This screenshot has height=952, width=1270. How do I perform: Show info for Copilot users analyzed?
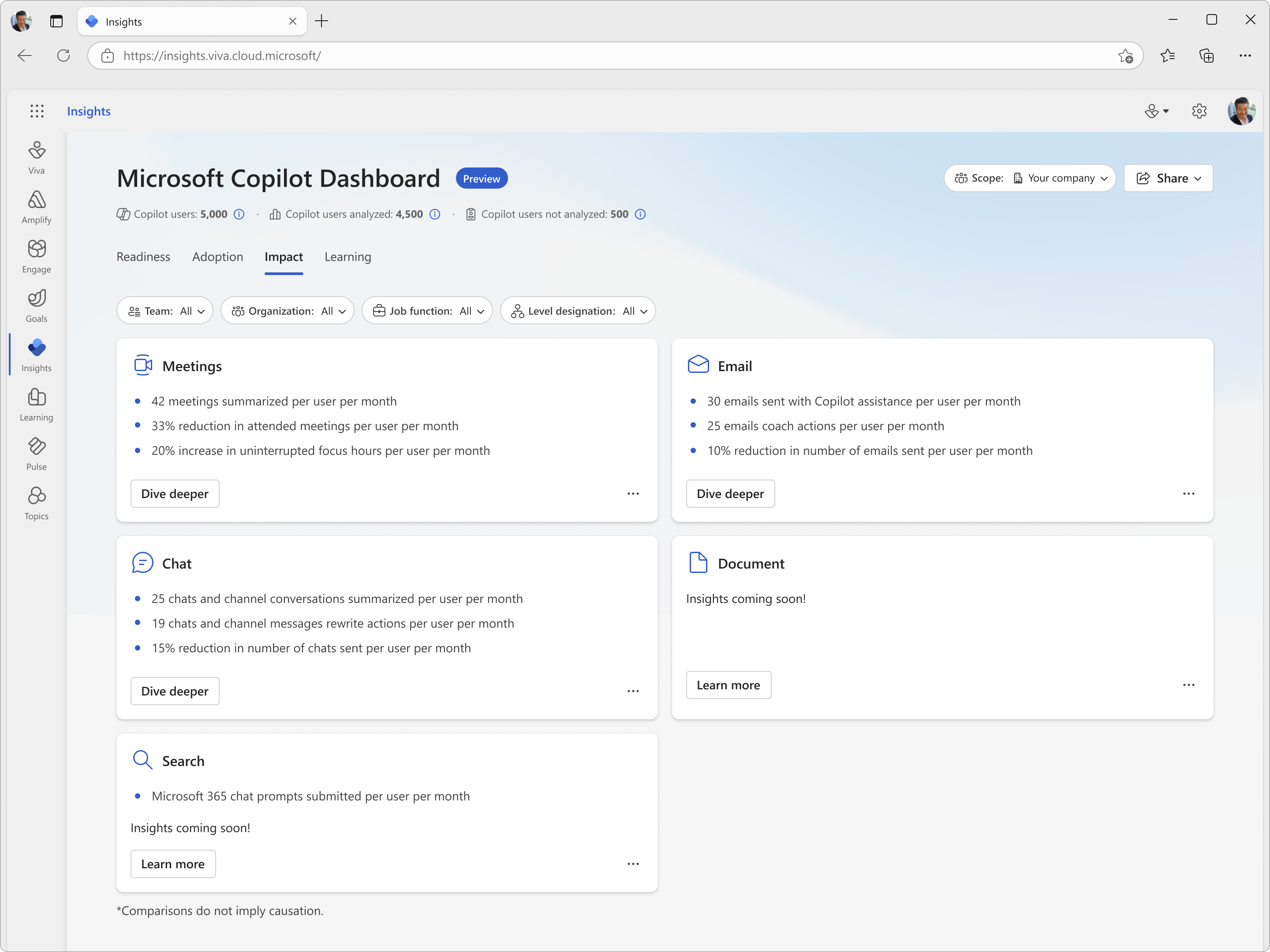435,214
